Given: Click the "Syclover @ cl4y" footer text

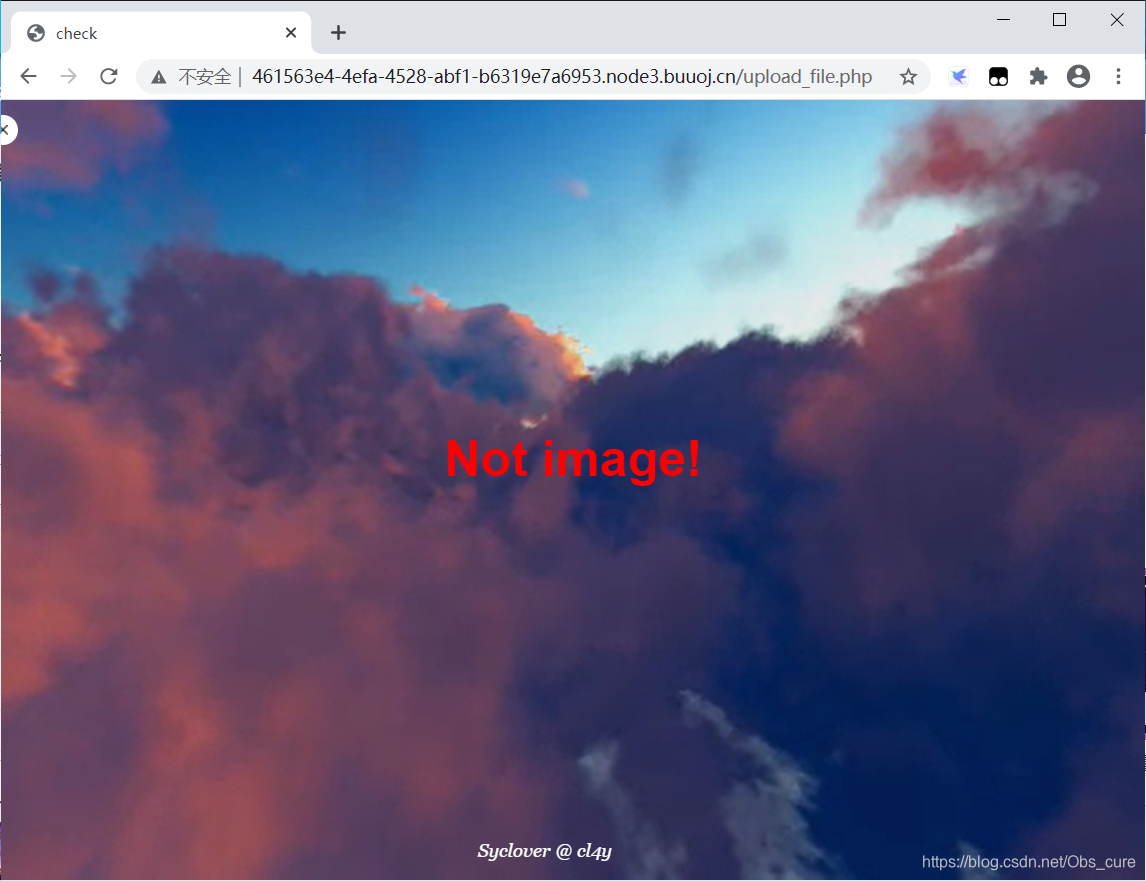Looking at the screenshot, I should [544, 851].
